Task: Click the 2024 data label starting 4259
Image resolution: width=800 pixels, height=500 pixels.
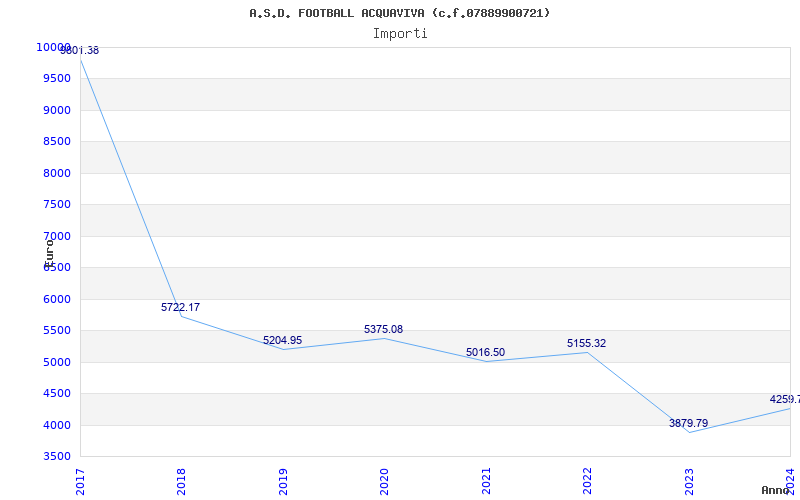Action: pos(785,399)
